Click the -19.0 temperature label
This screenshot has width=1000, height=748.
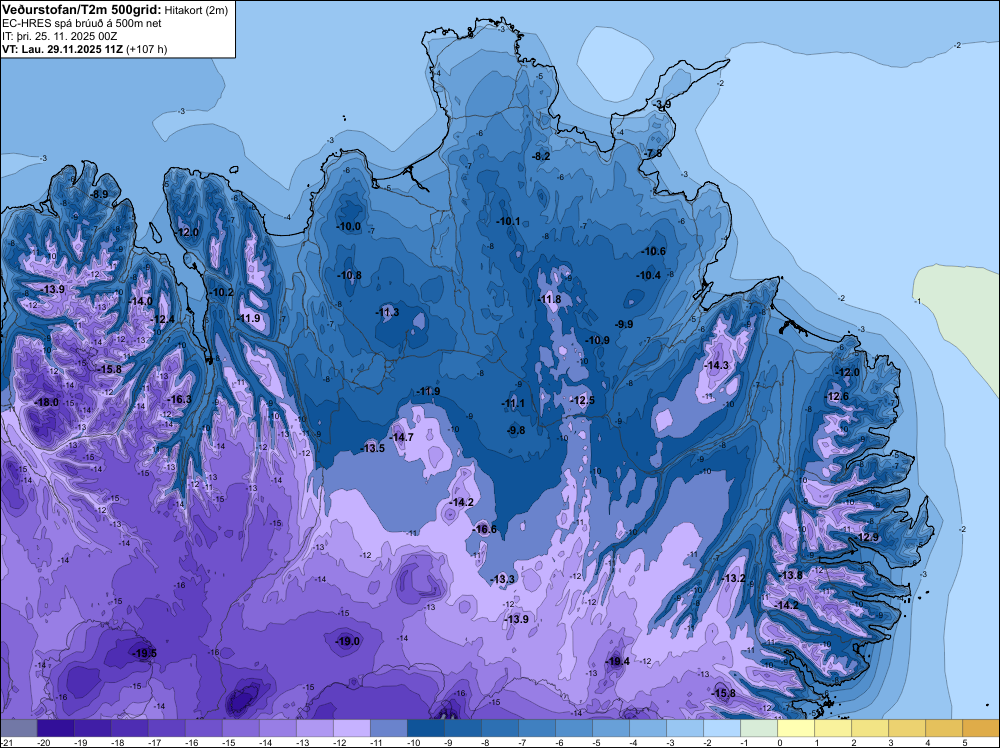point(348,642)
